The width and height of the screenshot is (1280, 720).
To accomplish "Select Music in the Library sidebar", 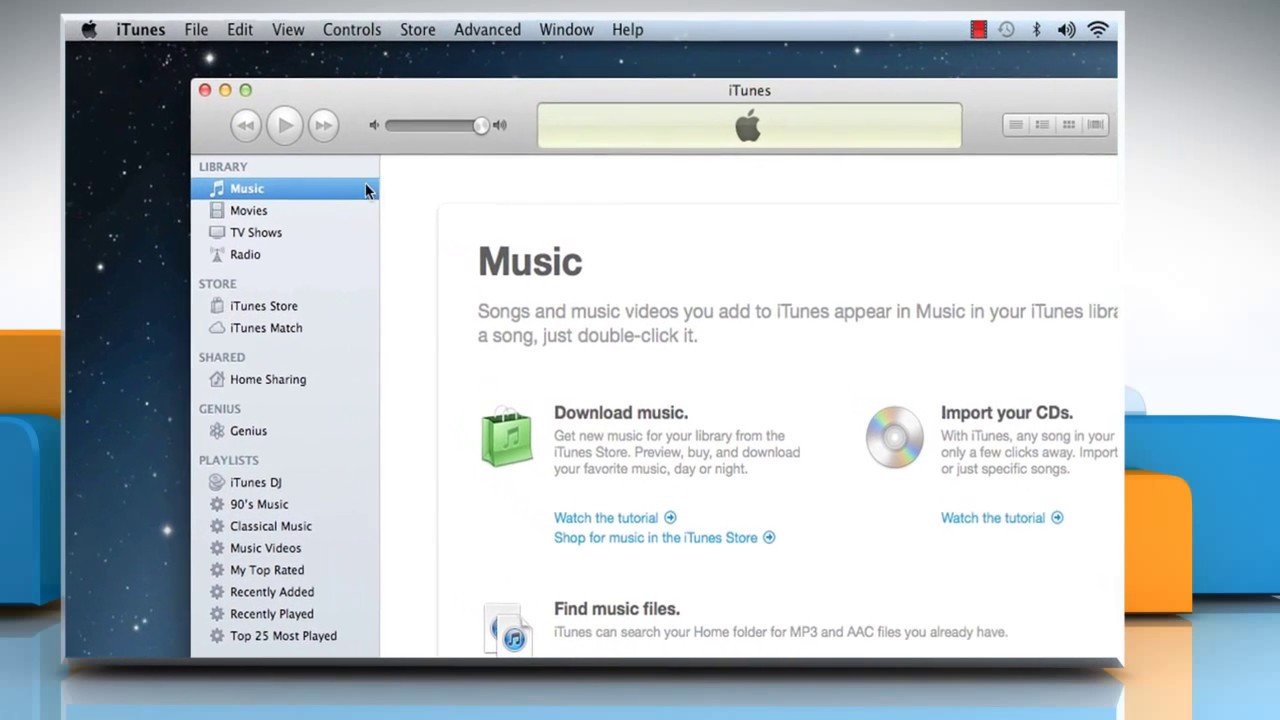I will pyautogui.click(x=285, y=188).
